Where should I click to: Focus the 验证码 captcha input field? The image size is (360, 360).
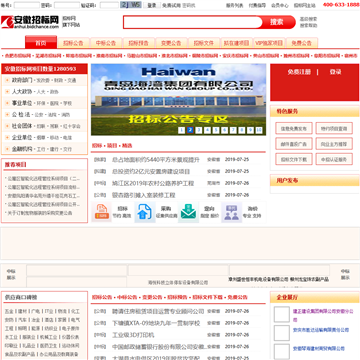click(109, 5)
